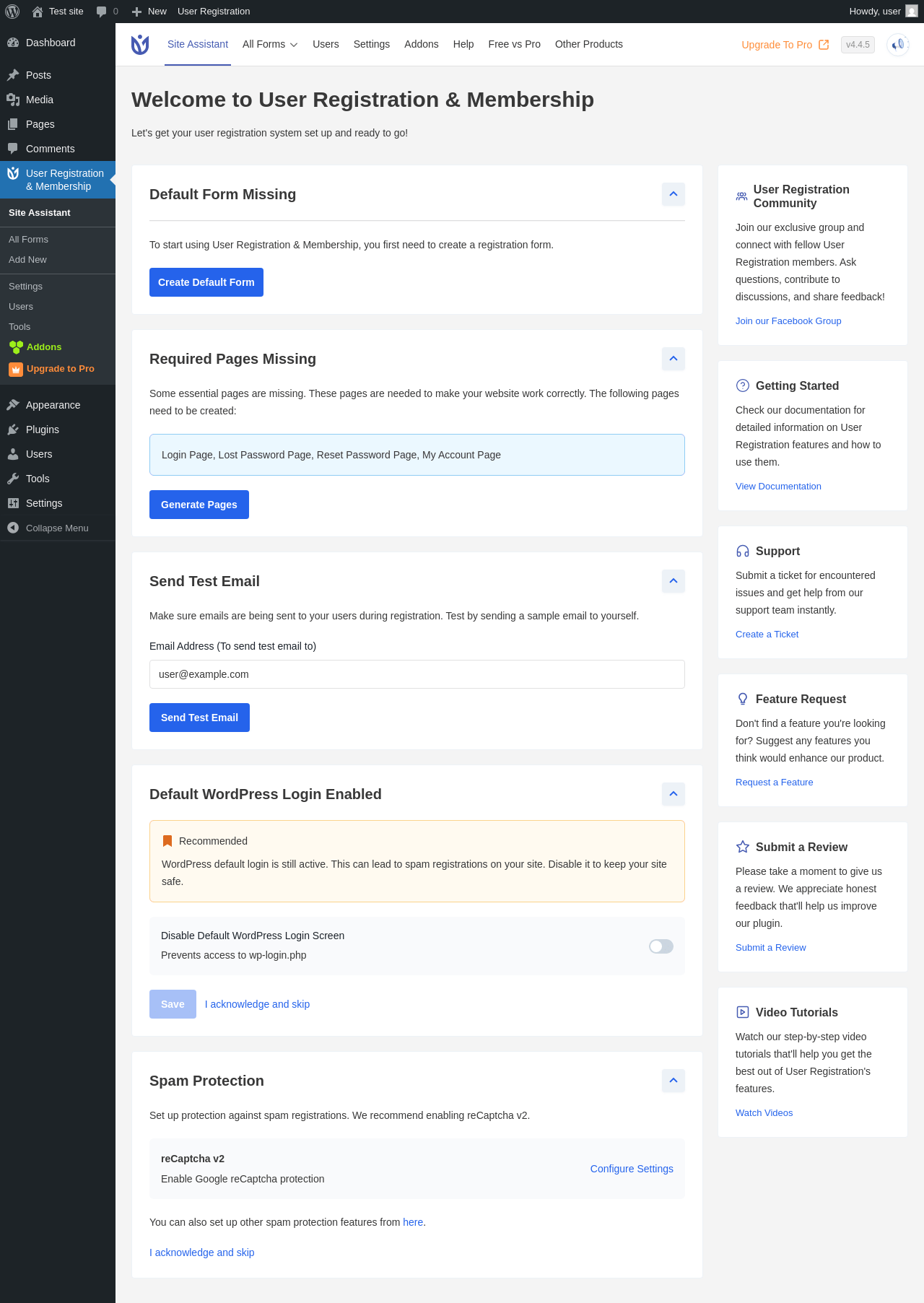Collapse the Required Pages Missing section
924x1303 pixels.
[x=673, y=359]
